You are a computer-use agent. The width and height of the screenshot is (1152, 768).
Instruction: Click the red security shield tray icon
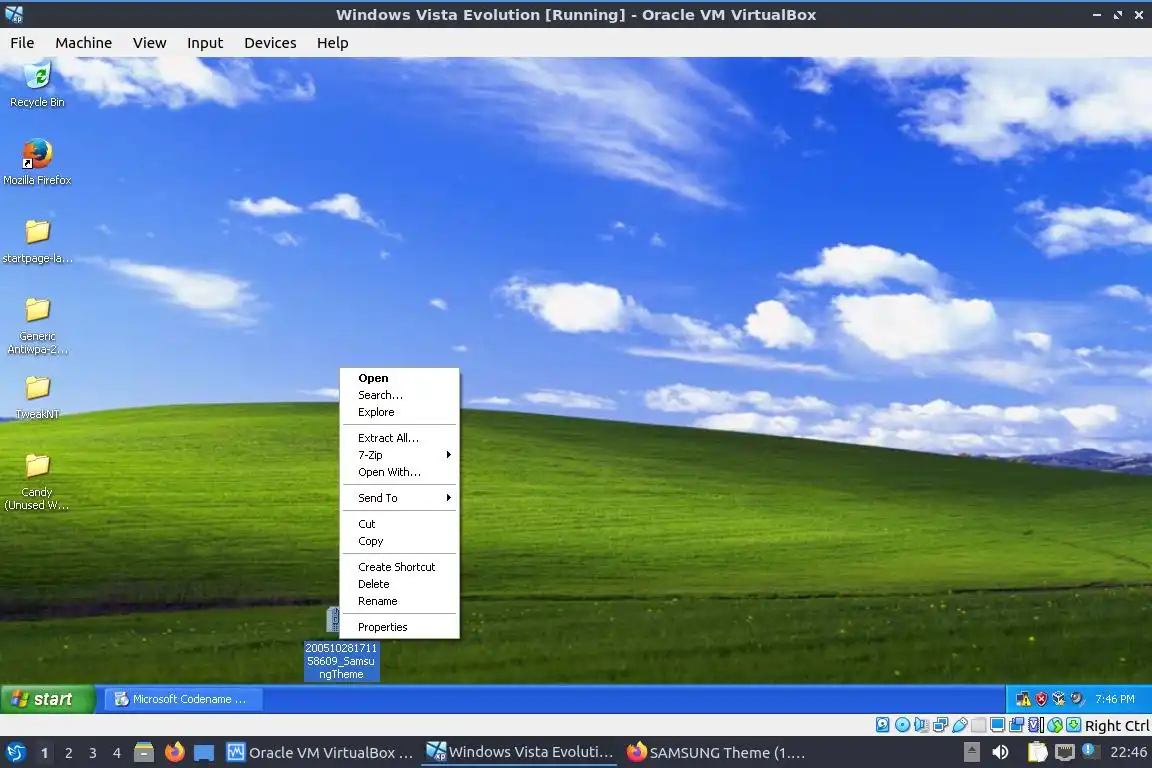tap(1041, 699)
